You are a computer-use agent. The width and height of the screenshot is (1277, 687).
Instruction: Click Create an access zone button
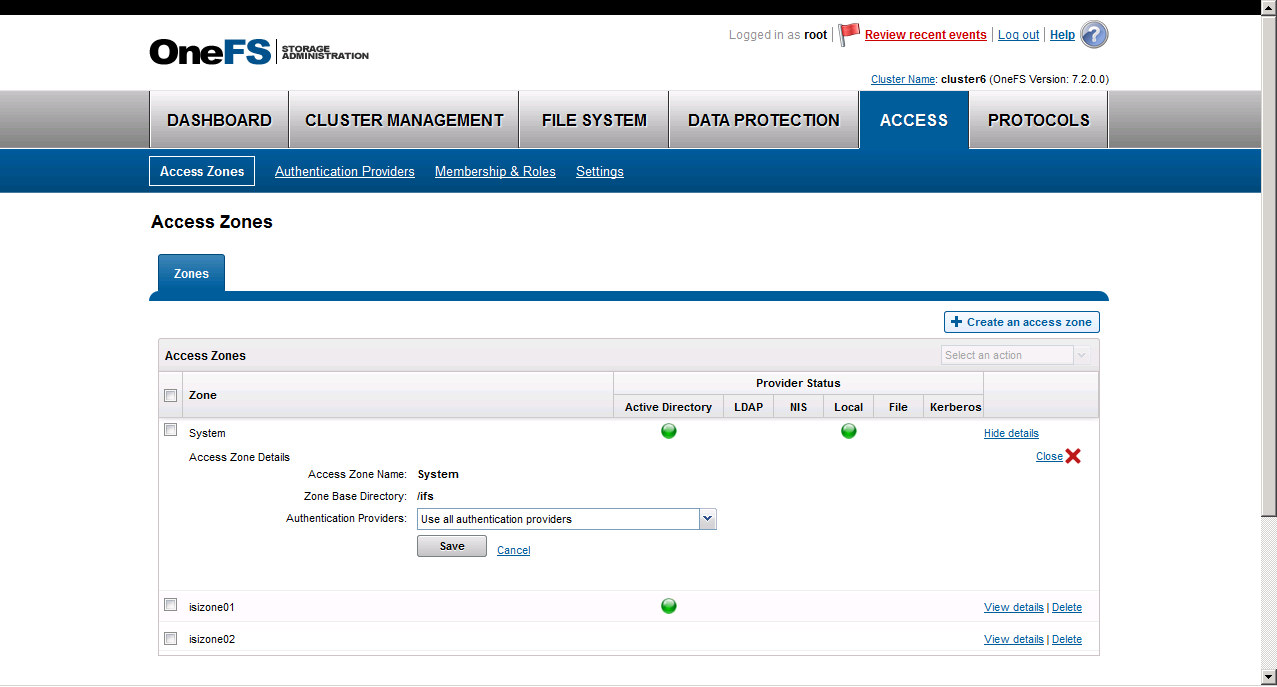click(x=1022, y=322)
